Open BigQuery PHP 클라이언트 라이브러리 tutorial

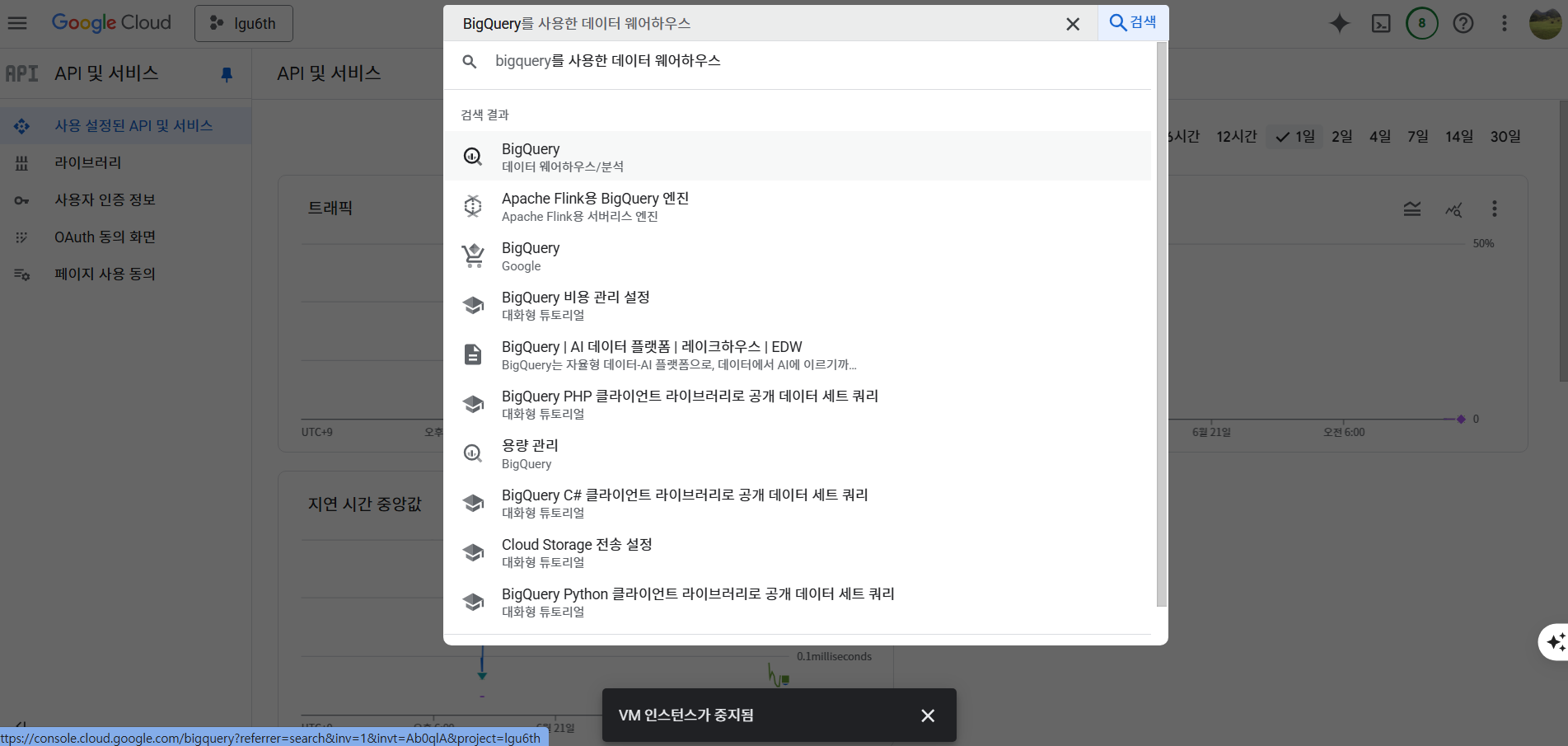click(797, 403)
